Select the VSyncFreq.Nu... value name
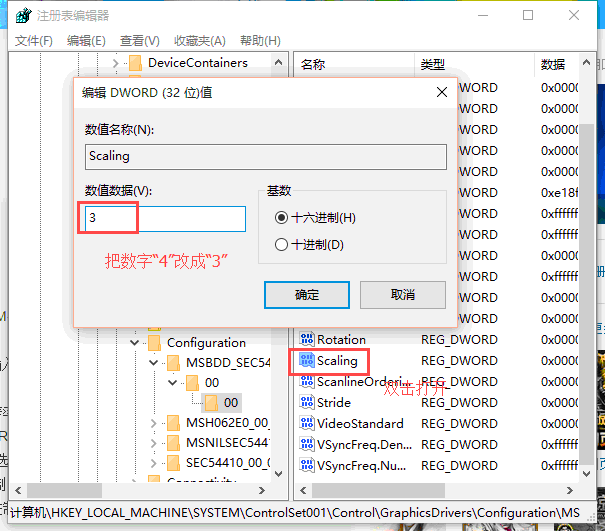The image size is (605, 531). pos(362,465)
